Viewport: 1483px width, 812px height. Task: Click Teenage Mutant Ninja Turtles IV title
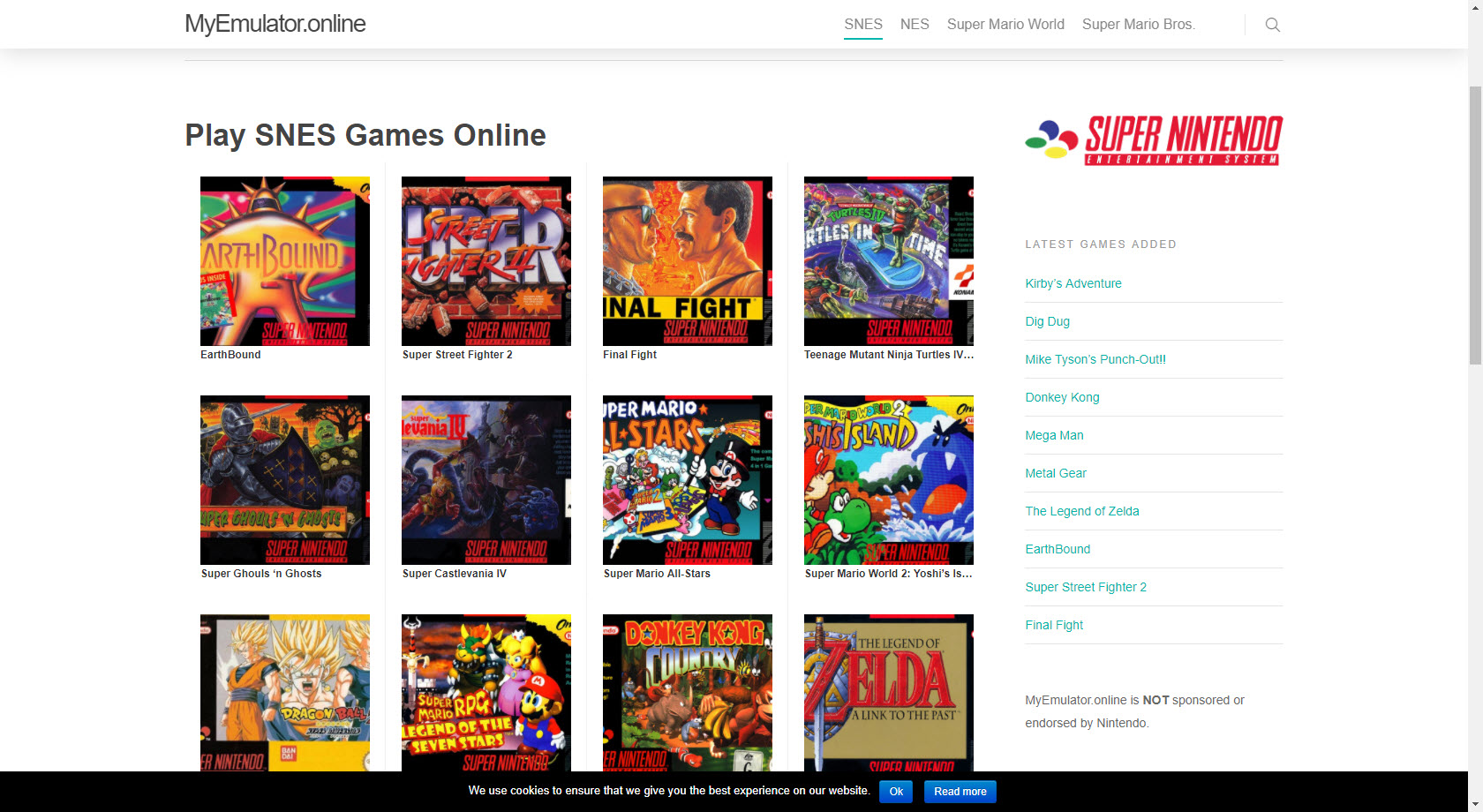889,355
